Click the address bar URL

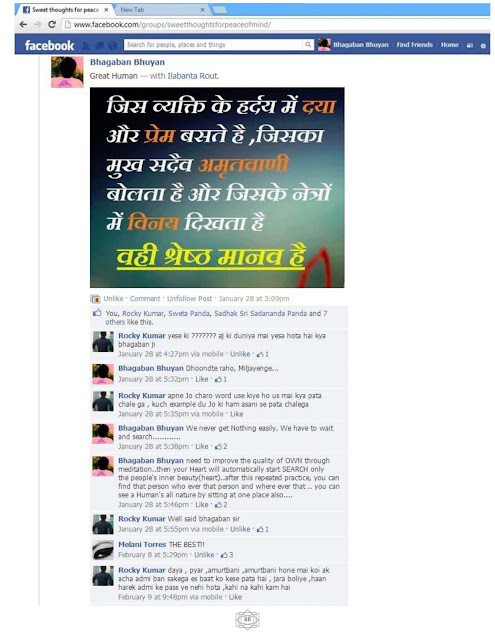tap(172, 24)
